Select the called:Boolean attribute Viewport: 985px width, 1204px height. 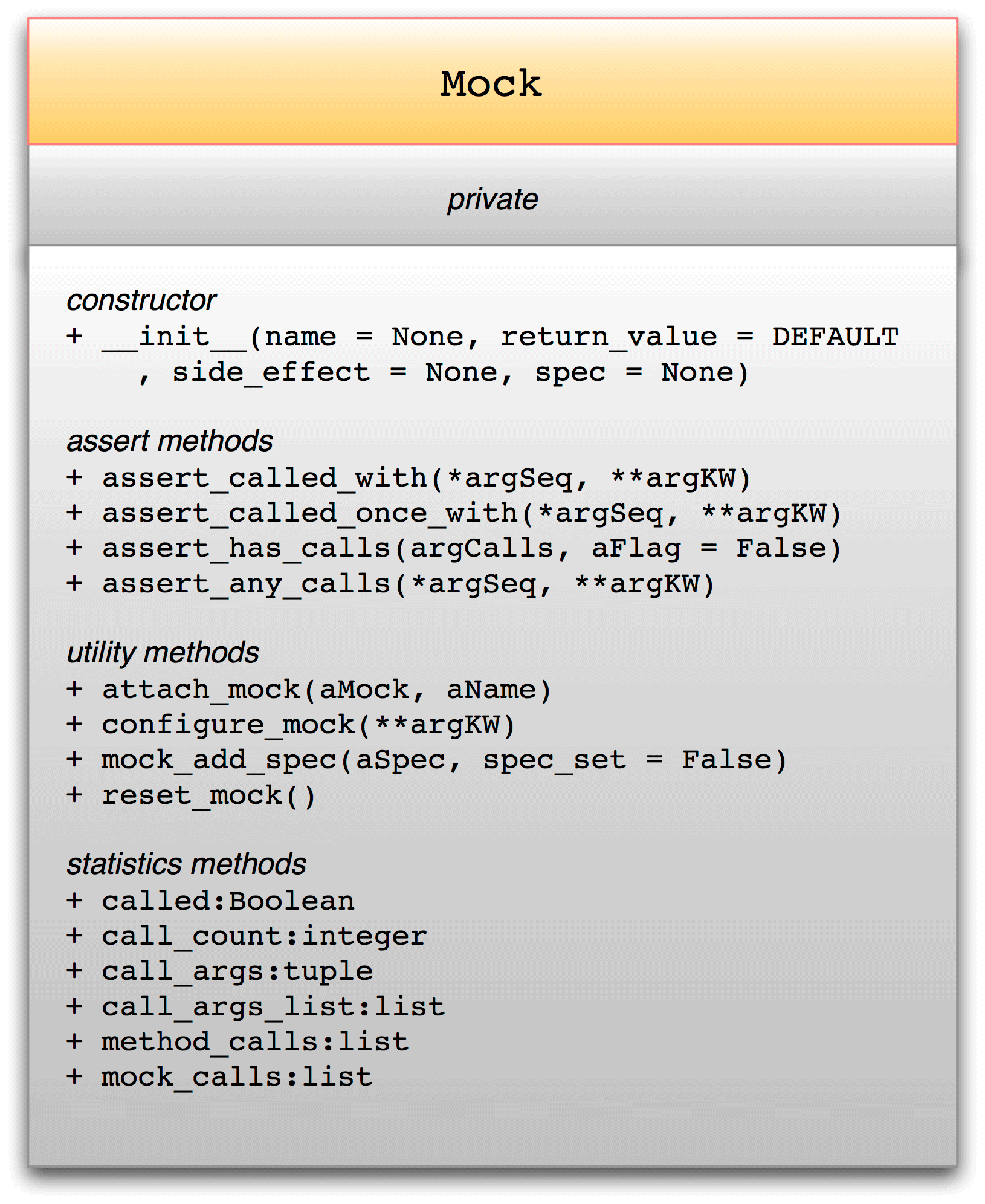(x=210, y=901)
